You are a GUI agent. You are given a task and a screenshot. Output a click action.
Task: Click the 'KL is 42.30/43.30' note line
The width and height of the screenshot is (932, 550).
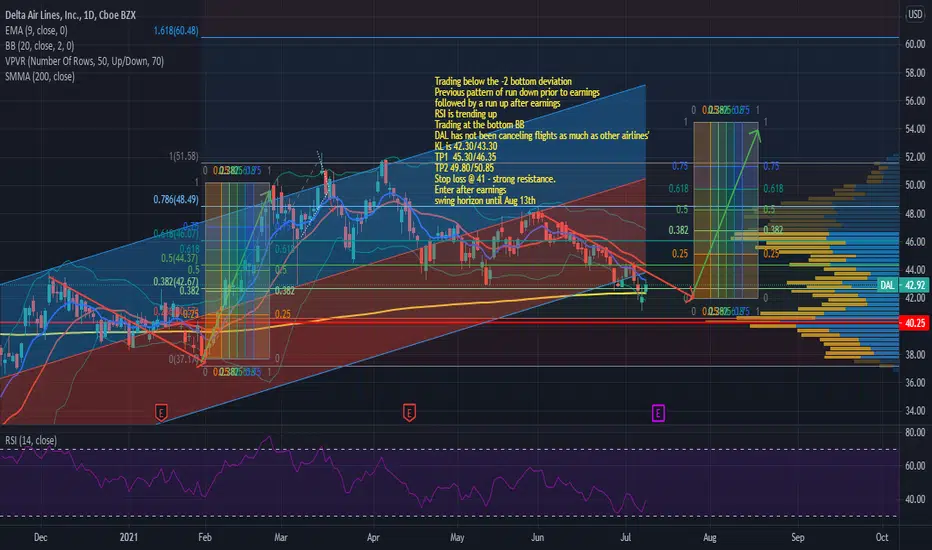[x=466, y=146]
